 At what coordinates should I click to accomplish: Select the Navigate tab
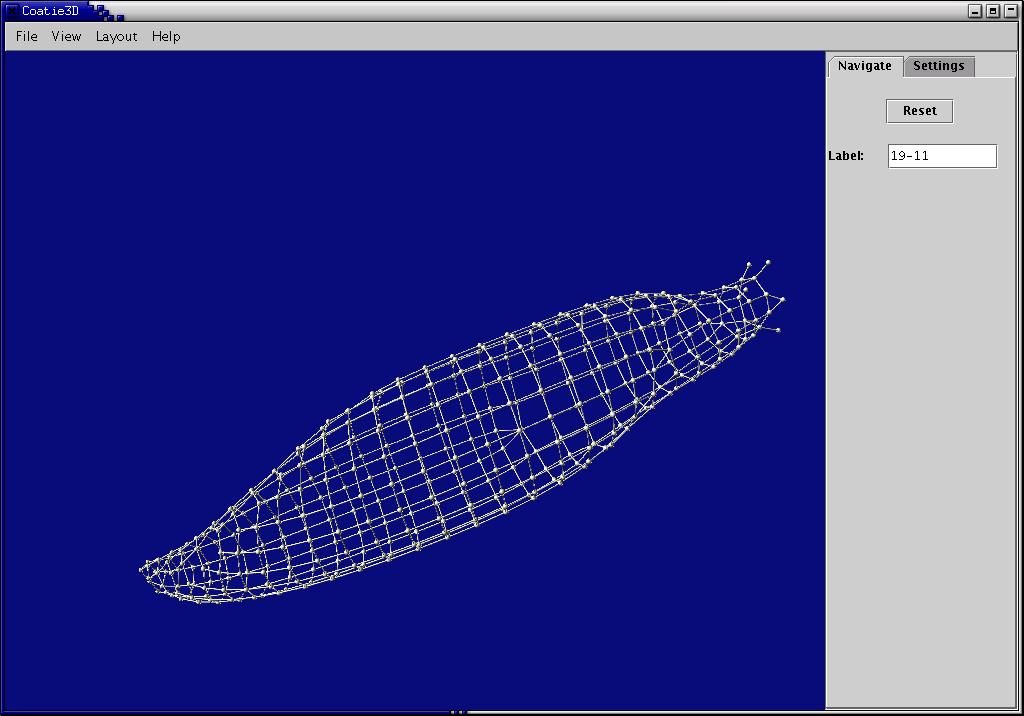pyautogui.click(x=865, y=66)
